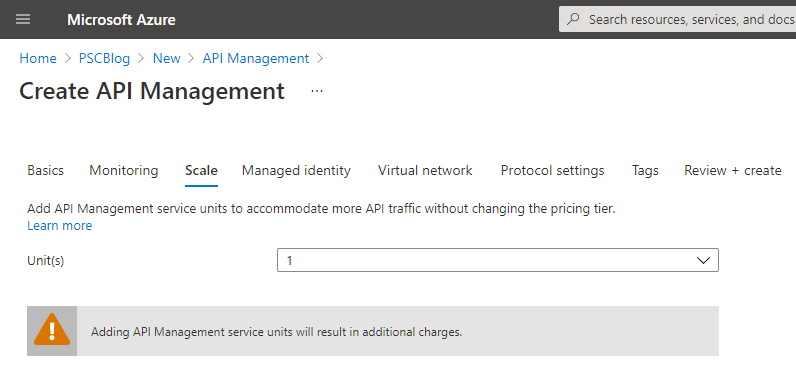
Task: Go to the Review + create tab
Action: click(733, 171)
